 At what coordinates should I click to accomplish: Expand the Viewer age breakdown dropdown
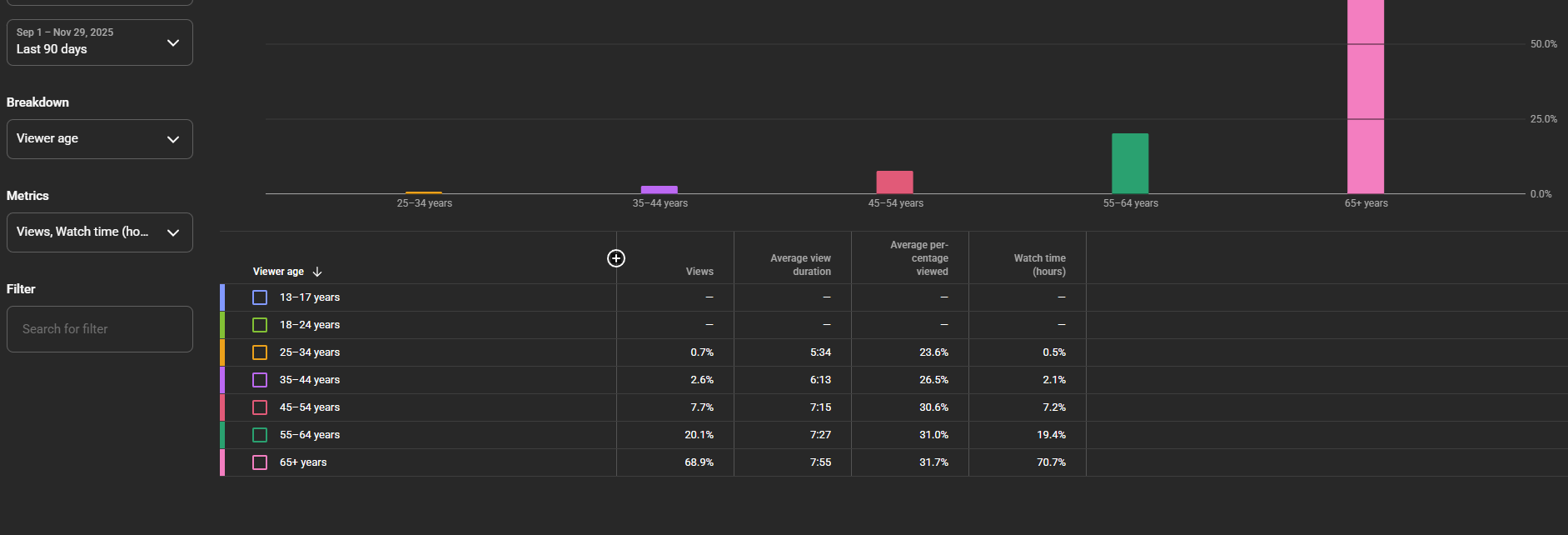tap(100, 139)
